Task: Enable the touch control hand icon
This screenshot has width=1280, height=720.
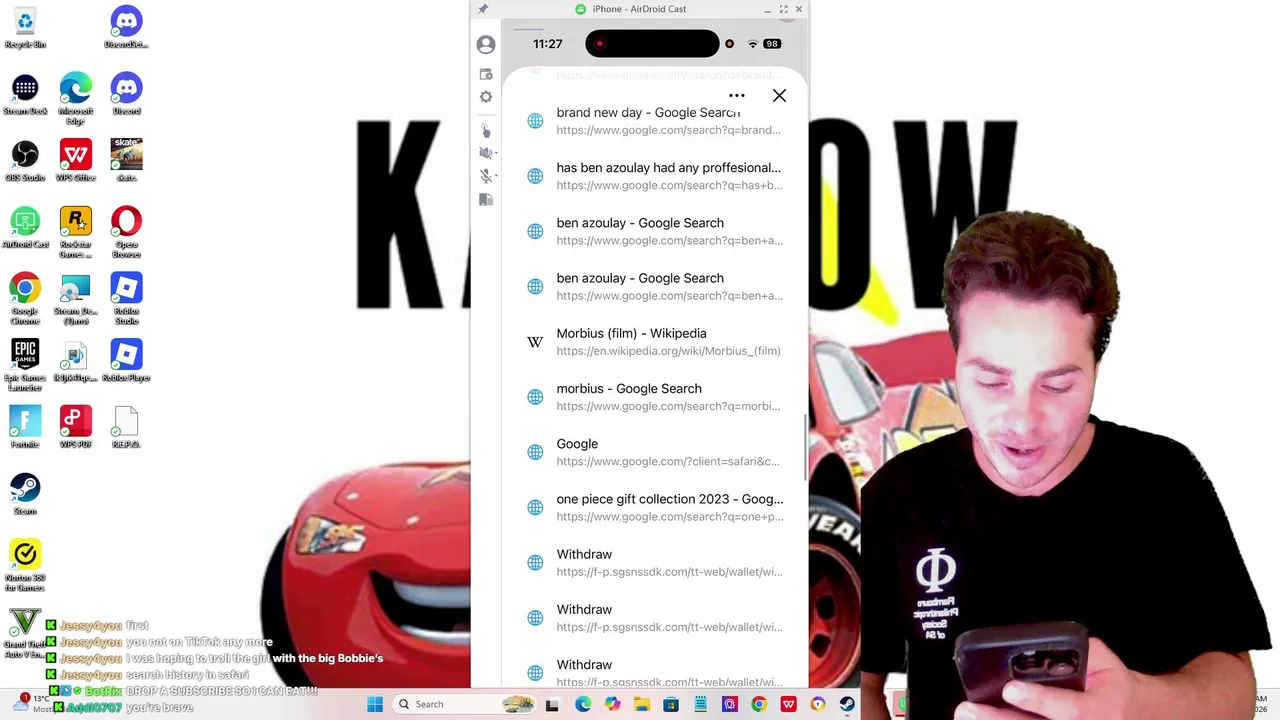Action: point(486,131)
